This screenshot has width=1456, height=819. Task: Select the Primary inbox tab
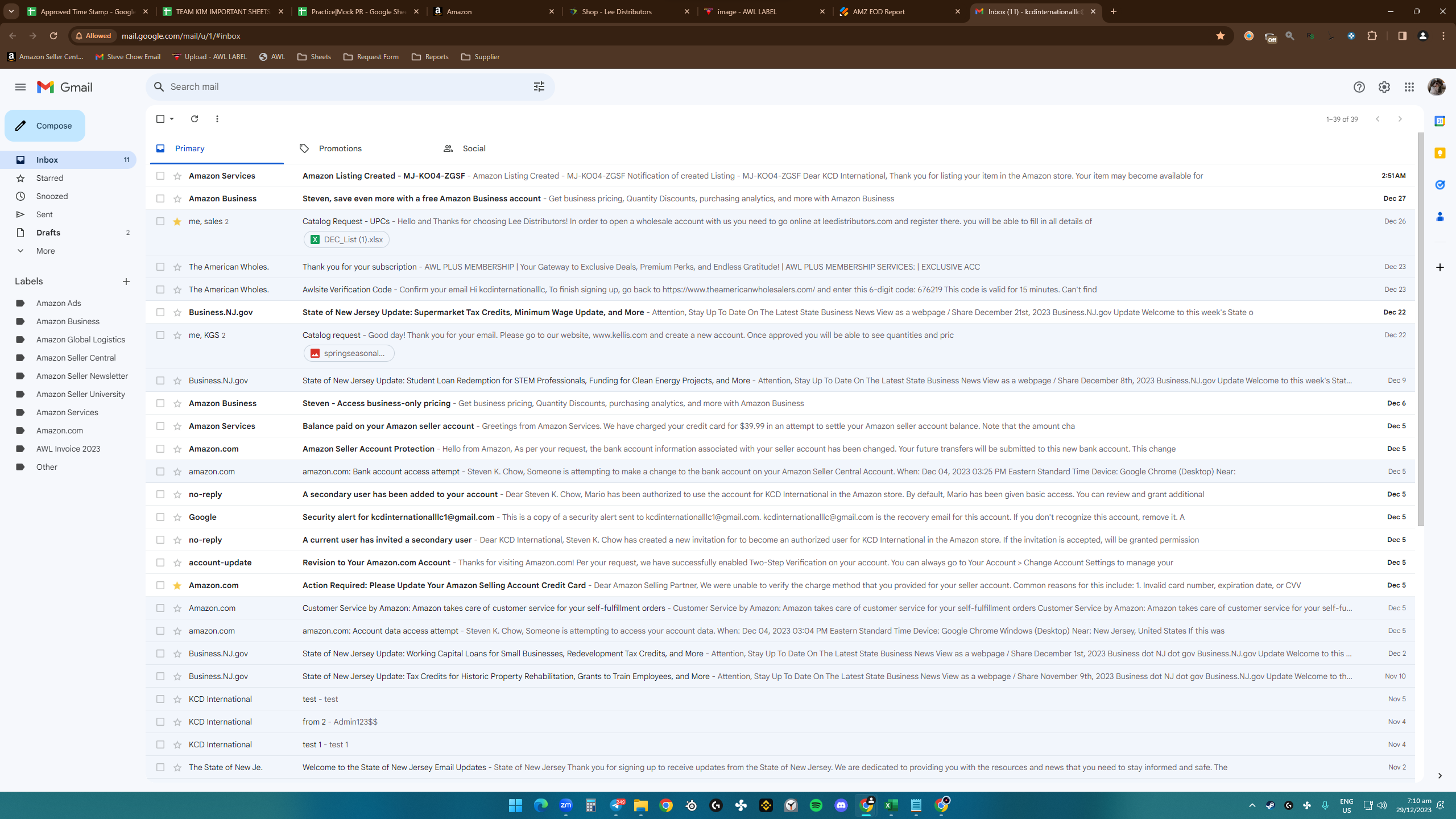217,148
